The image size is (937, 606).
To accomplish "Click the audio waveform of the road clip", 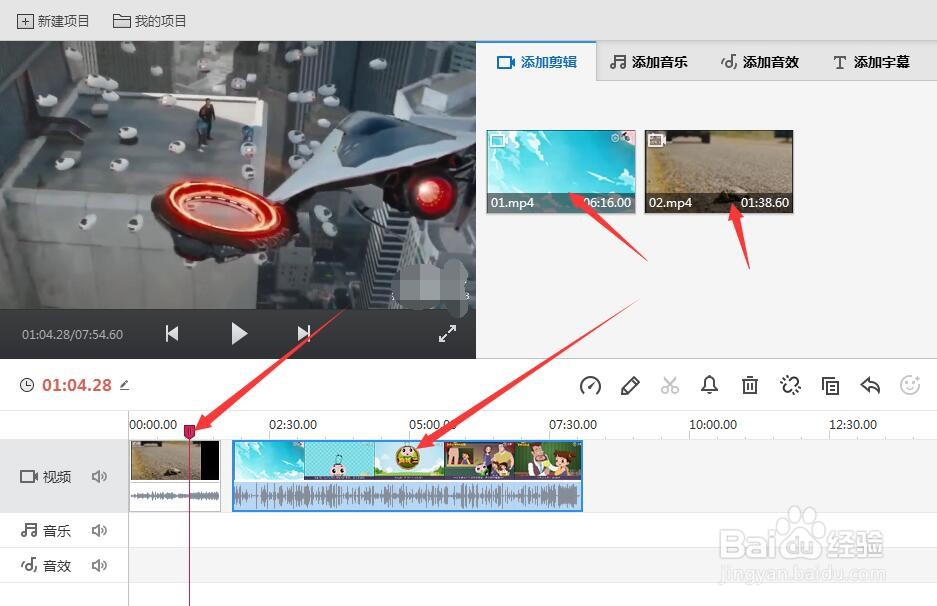I will (x=175, y=496).
